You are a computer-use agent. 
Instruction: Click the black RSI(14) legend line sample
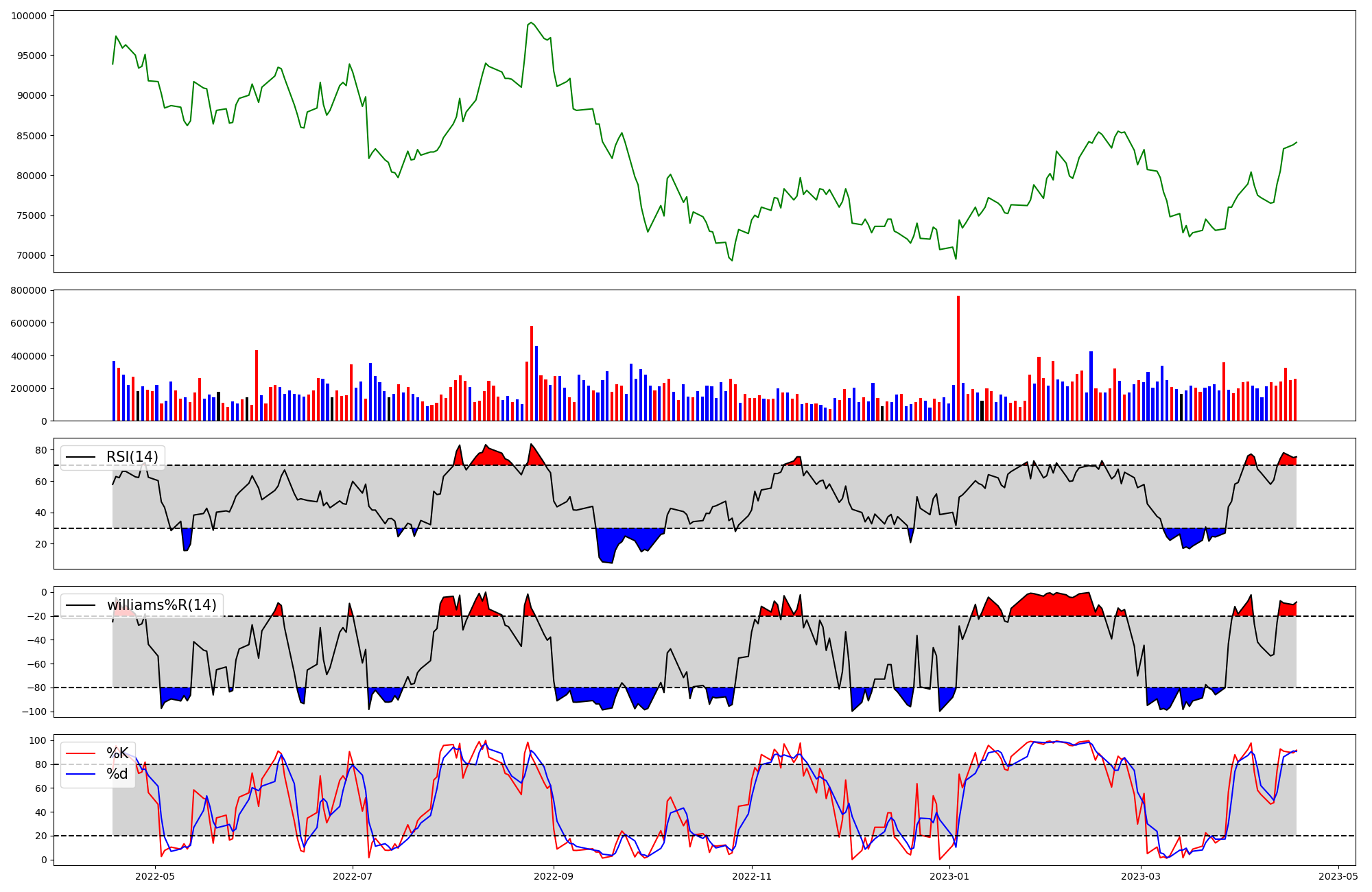80,457
